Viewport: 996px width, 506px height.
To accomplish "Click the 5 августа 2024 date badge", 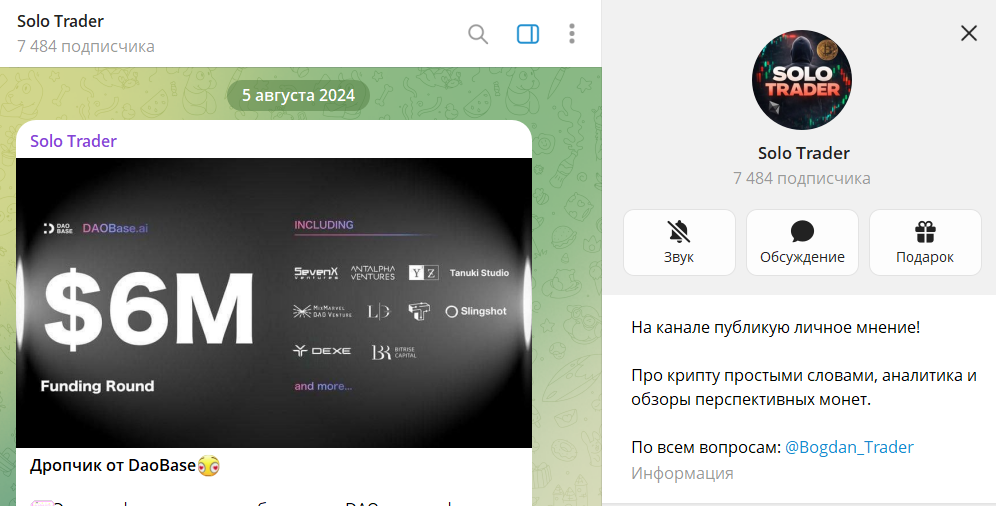I will coord(298,96).
